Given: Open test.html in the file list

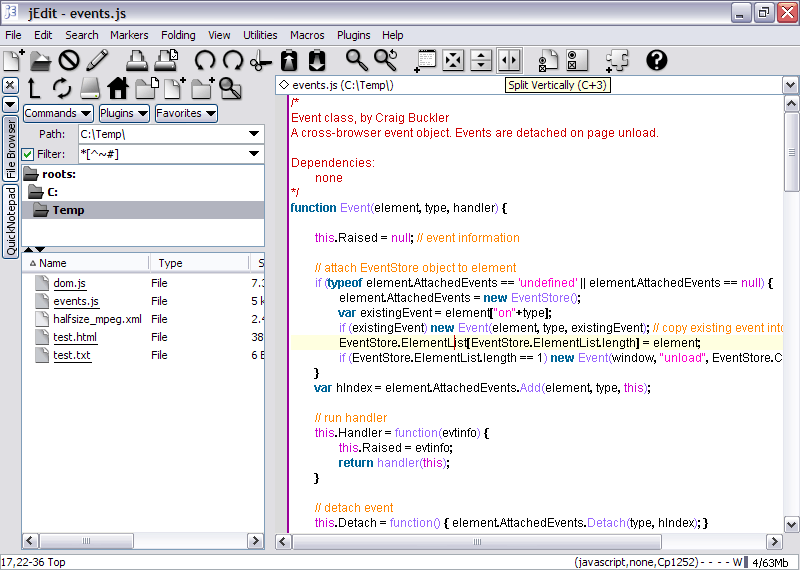Looking at the screenshot, I should pos(75,337).
